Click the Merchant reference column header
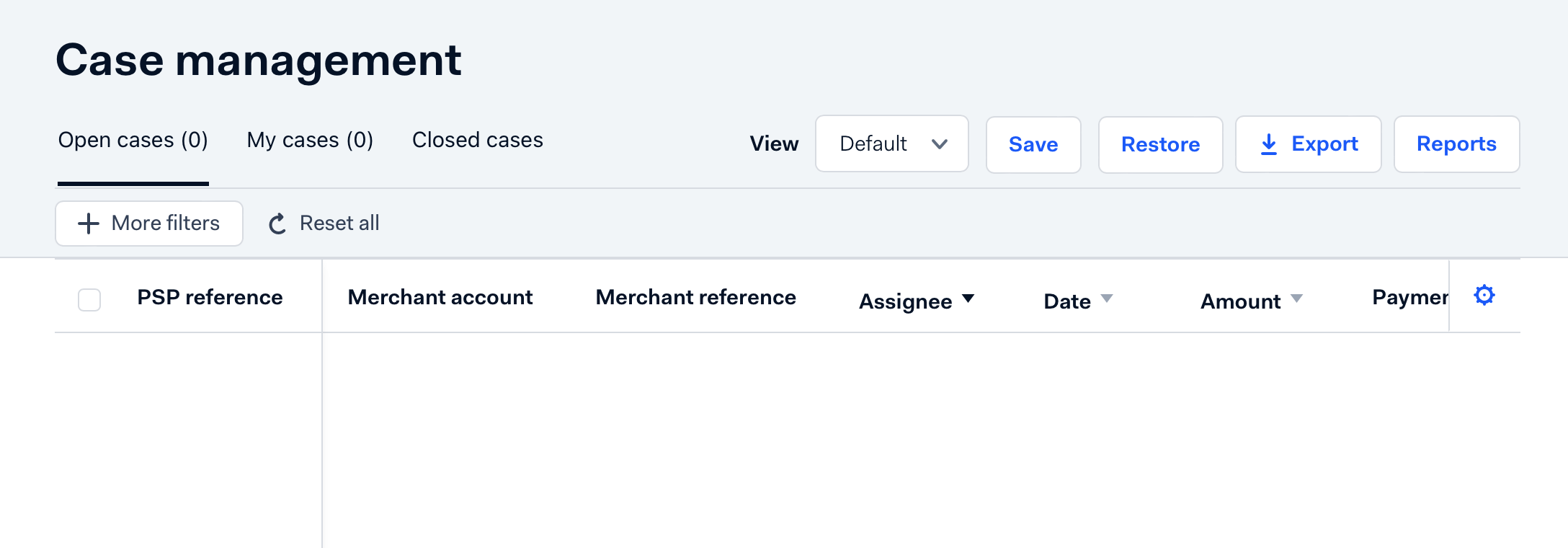Screen dimensions: 1568x548 [696, 297]
